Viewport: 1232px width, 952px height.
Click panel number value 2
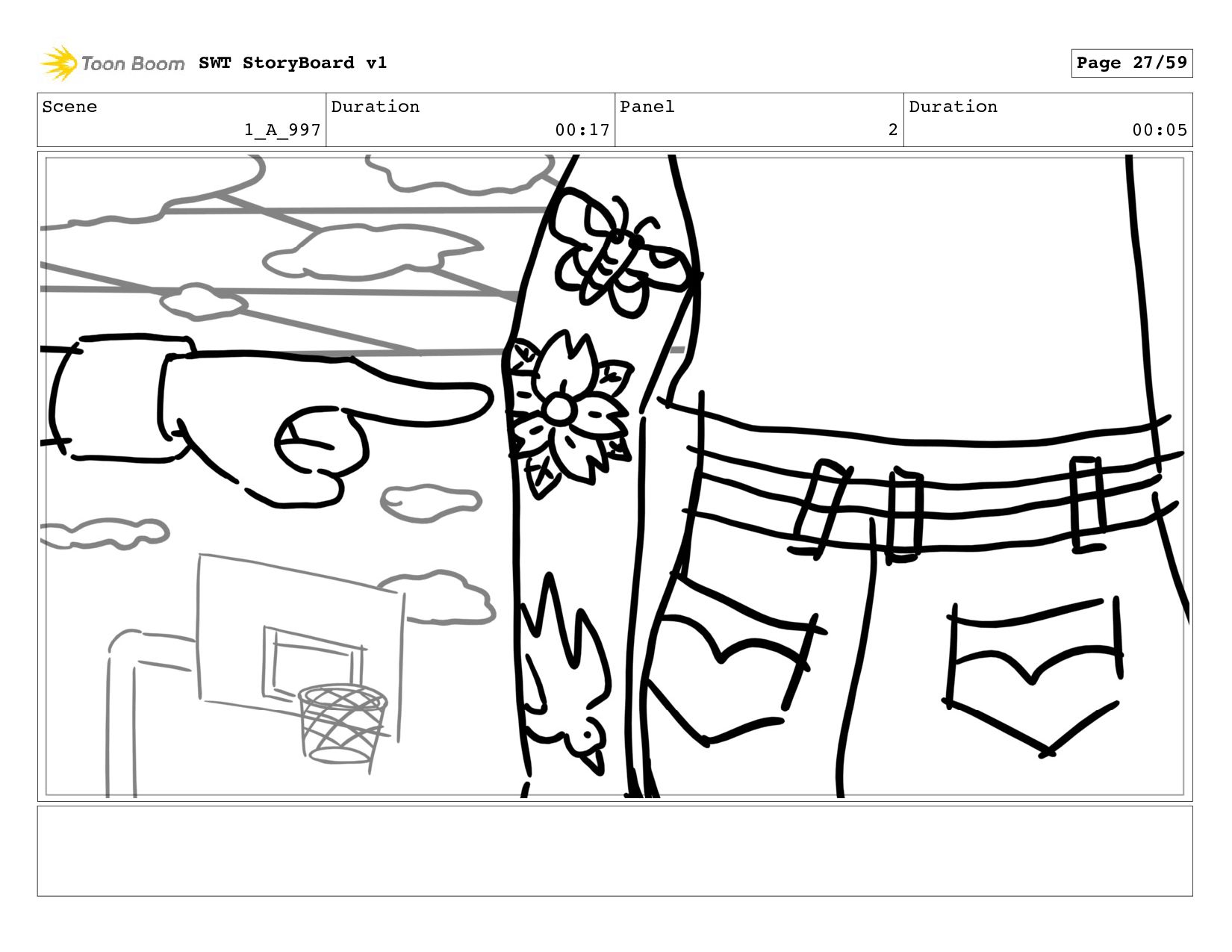(x=892, y=130)
